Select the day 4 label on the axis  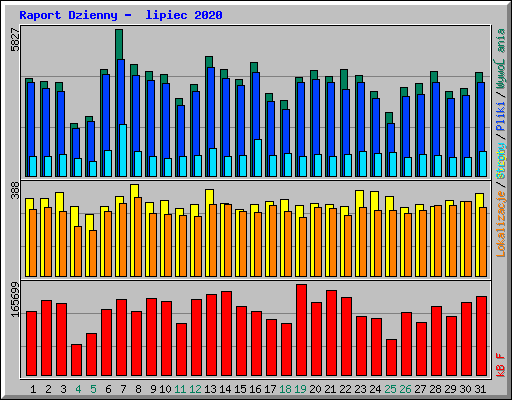pos(78,389)
